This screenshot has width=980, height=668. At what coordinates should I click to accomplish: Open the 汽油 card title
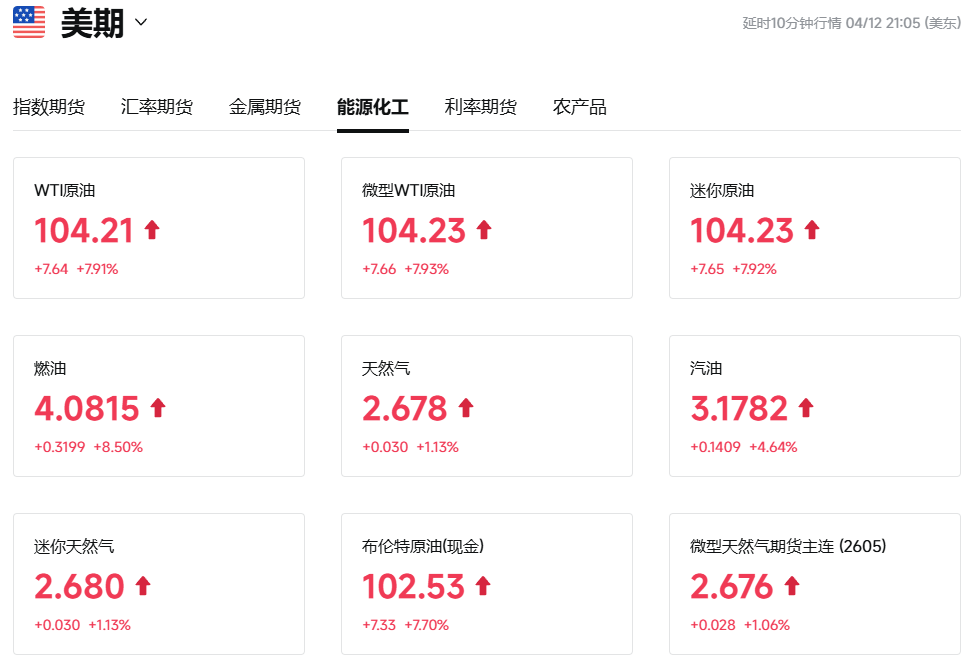tap(706, 369)
